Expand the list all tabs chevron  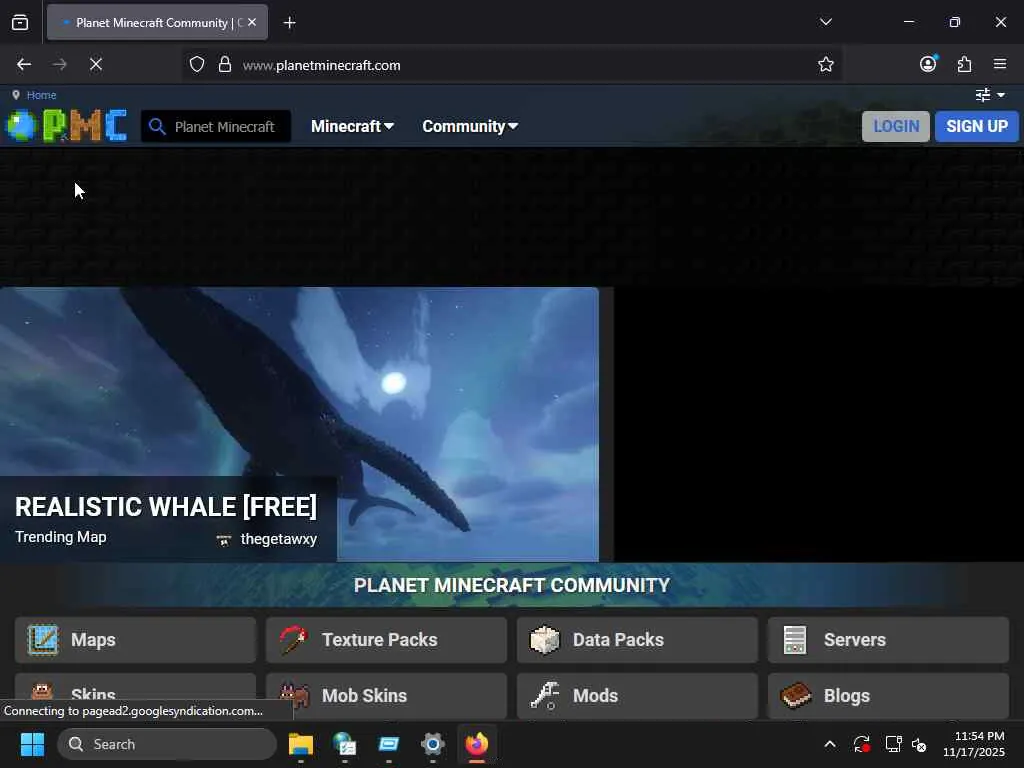coord(825,22)
